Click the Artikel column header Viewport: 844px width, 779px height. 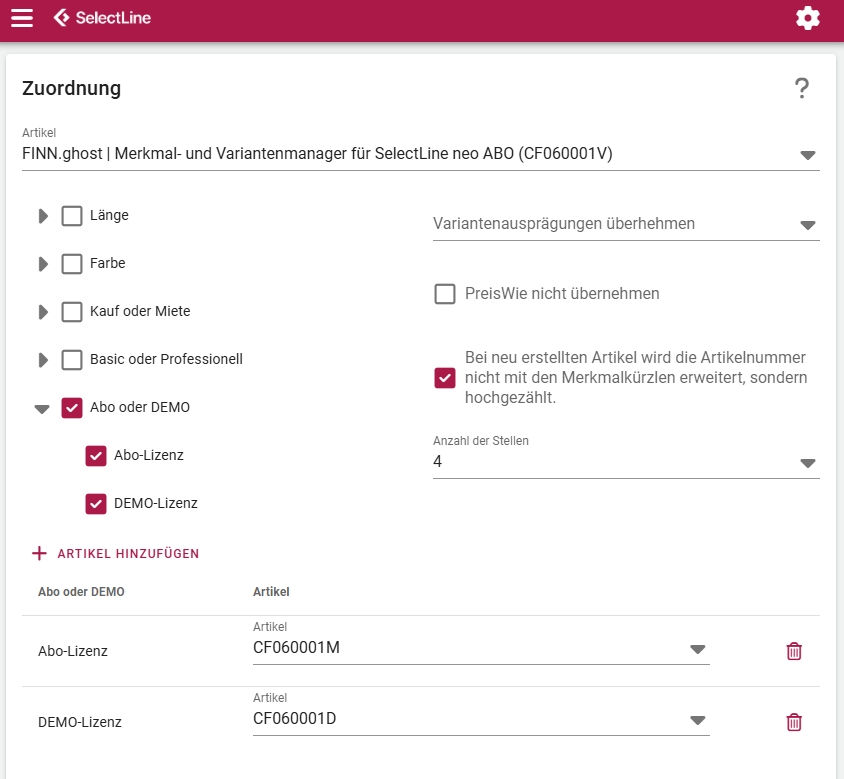pyautogui.click(x=271, y=592)
